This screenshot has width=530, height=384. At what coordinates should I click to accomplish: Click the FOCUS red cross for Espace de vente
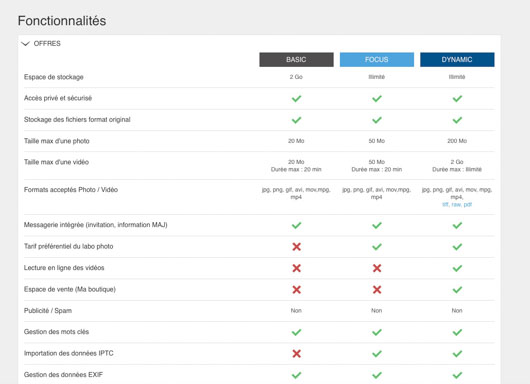coord(377,290)
